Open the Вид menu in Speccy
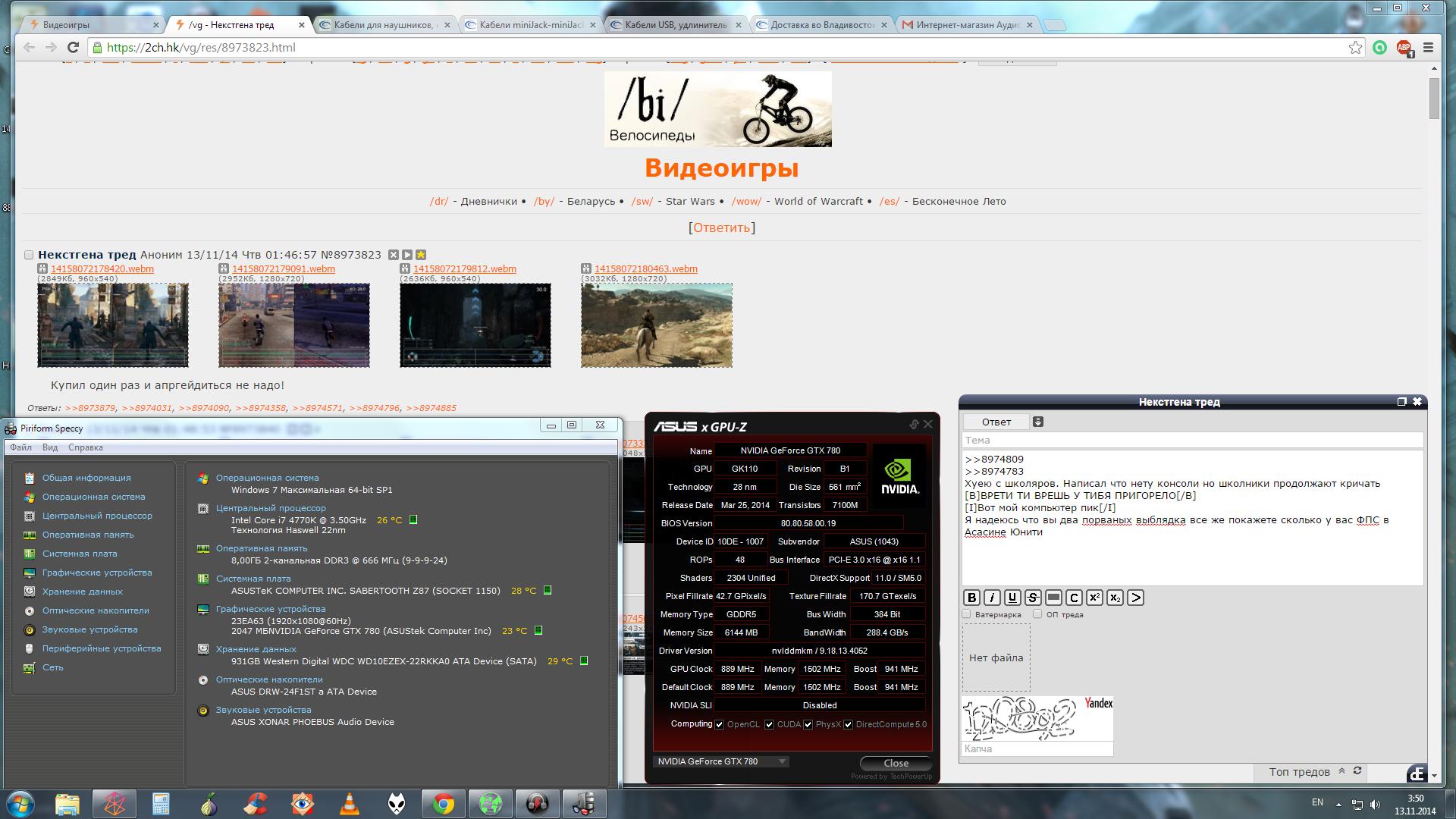This screenshot has height=819, width=1456. point(50,447)
